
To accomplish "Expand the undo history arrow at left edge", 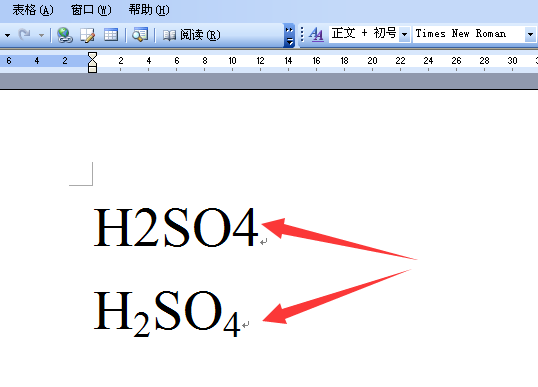I will click(7, 35).
